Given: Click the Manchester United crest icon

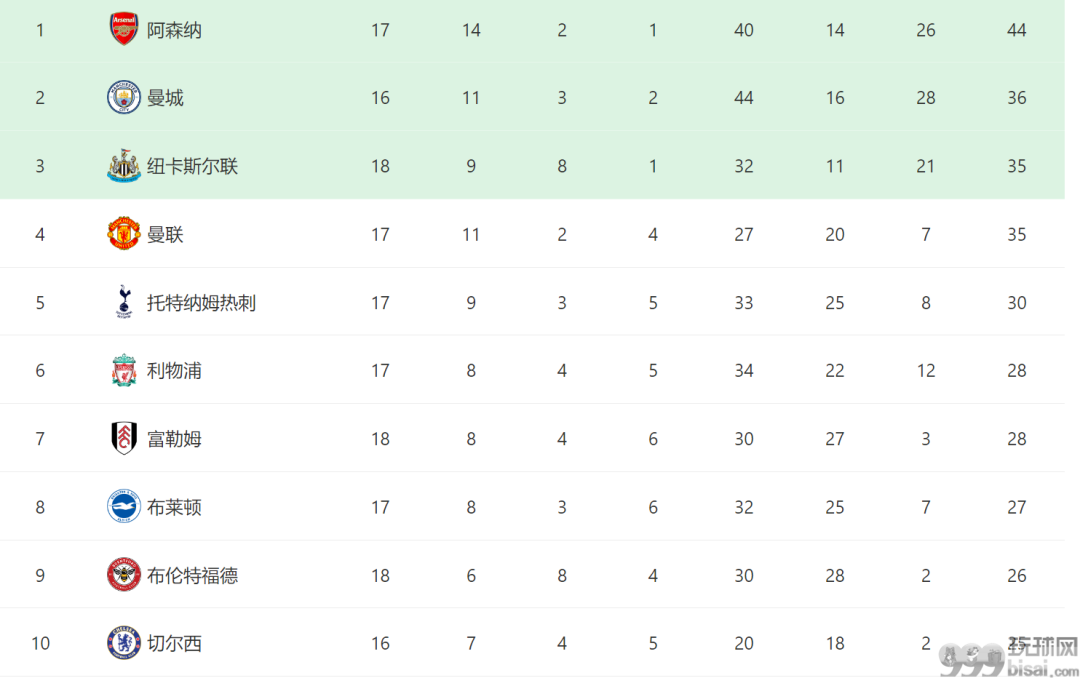Looking at the screenshot, I should [124, 234].
